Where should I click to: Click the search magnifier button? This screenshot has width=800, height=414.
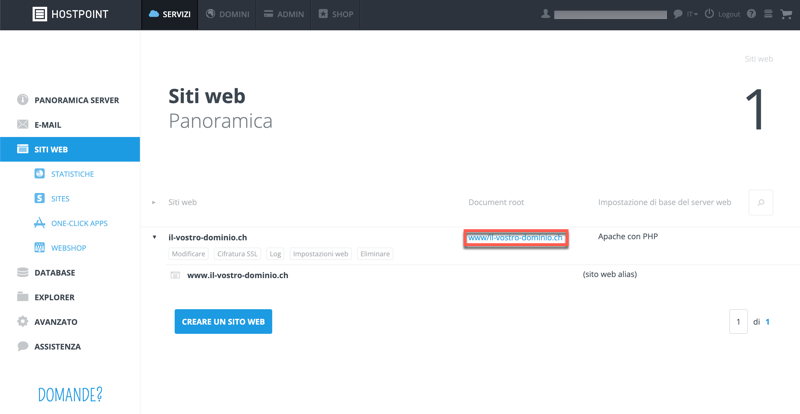click(x=761, y=203)
